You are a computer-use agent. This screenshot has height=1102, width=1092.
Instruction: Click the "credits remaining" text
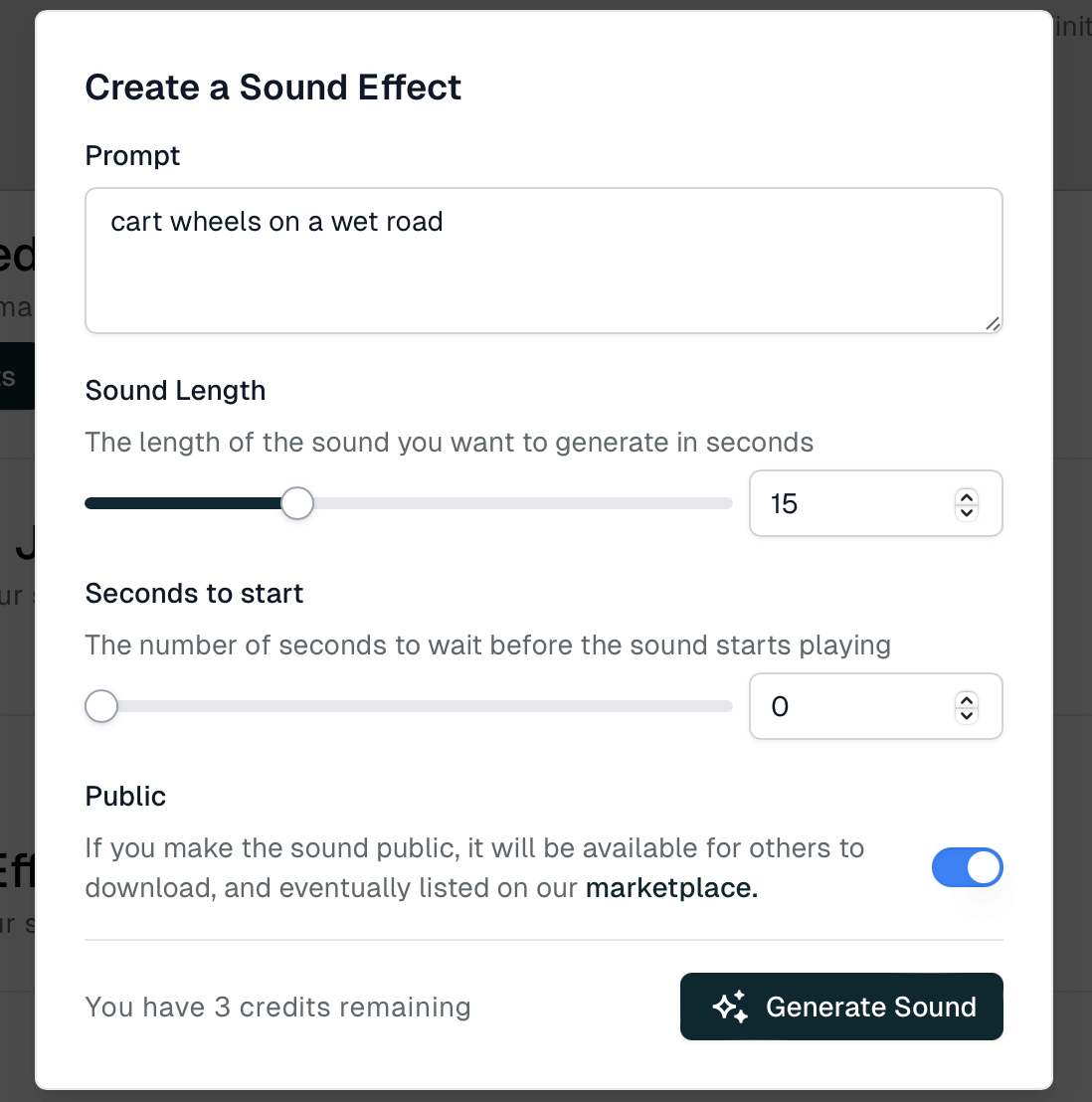(x=277, y=1007)
